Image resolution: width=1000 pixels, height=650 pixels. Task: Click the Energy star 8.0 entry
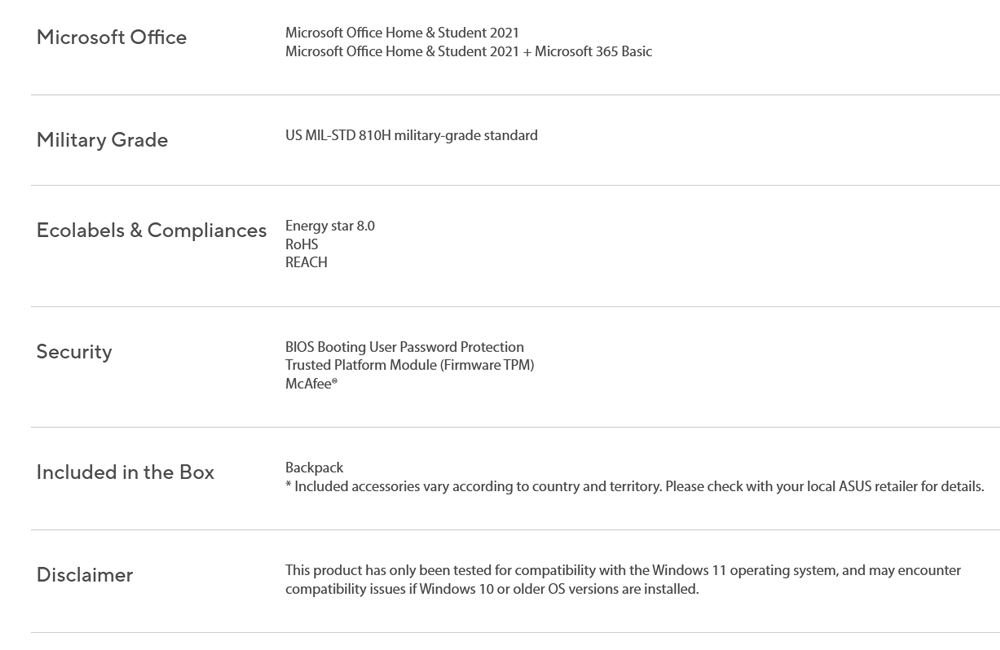330,226
